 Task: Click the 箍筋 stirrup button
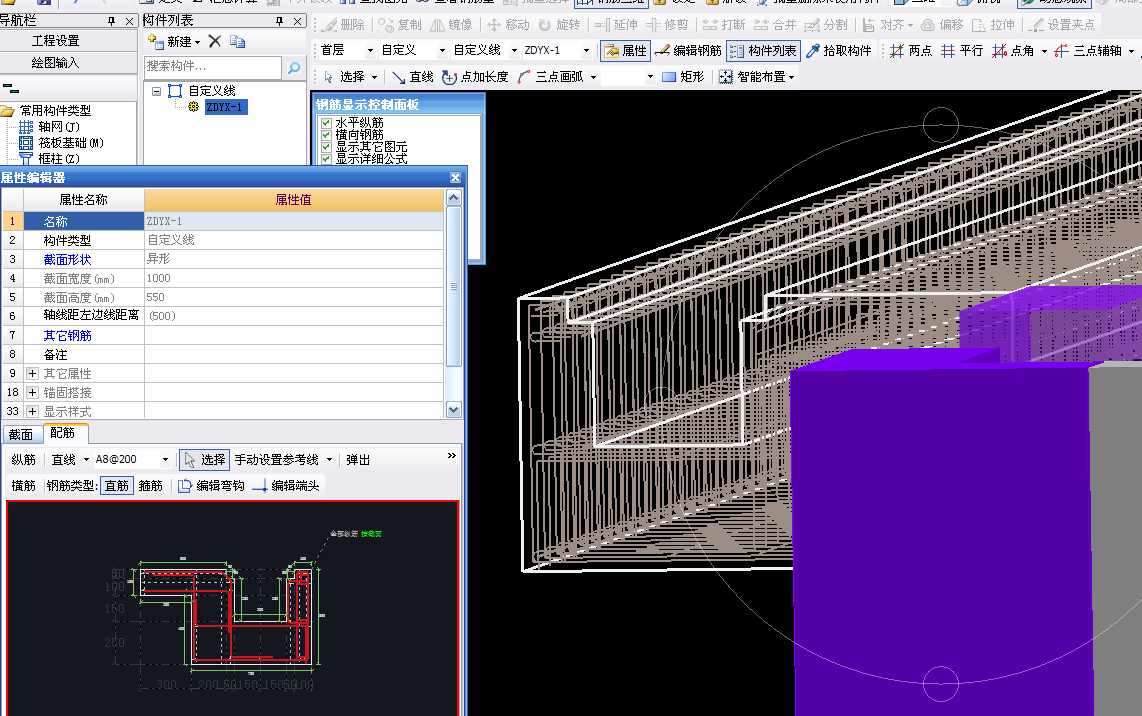tap(151, 485)
